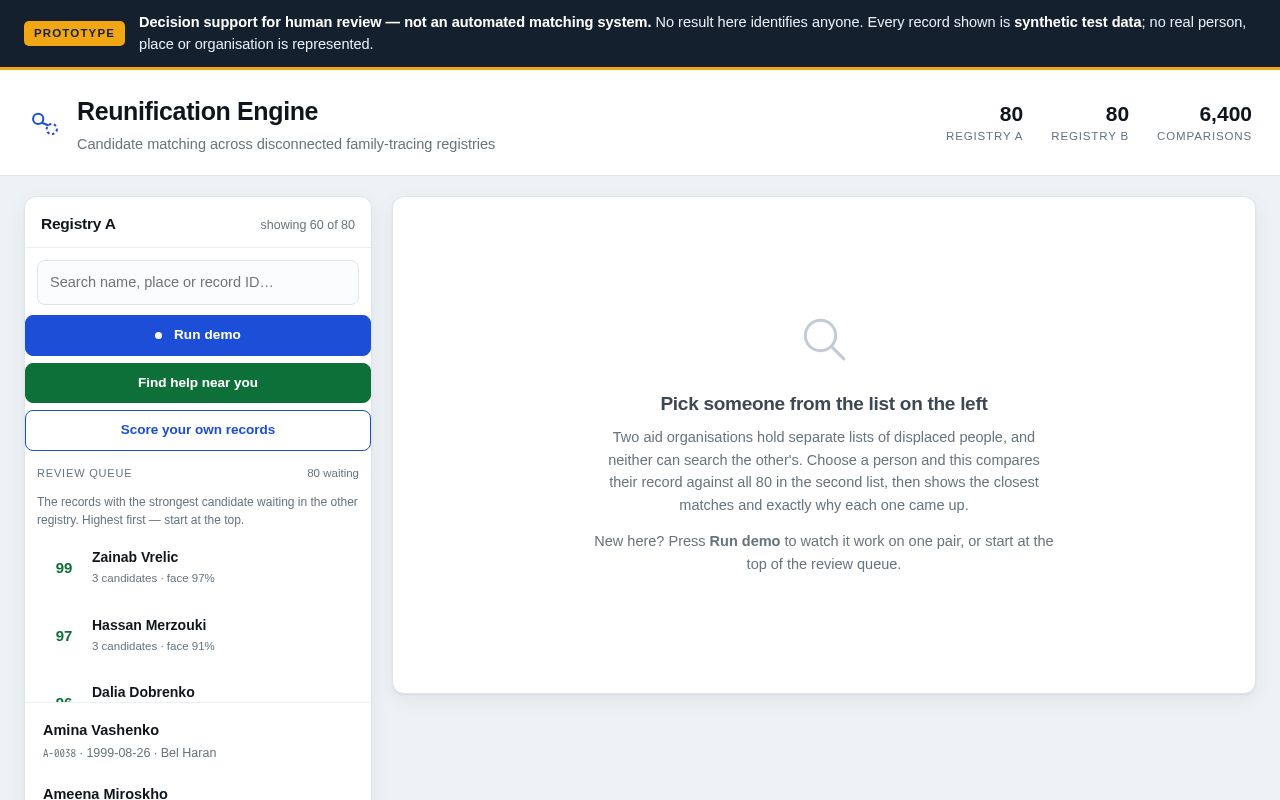Select Hassan Merzouki in review queue

click(x=198, y=636)
